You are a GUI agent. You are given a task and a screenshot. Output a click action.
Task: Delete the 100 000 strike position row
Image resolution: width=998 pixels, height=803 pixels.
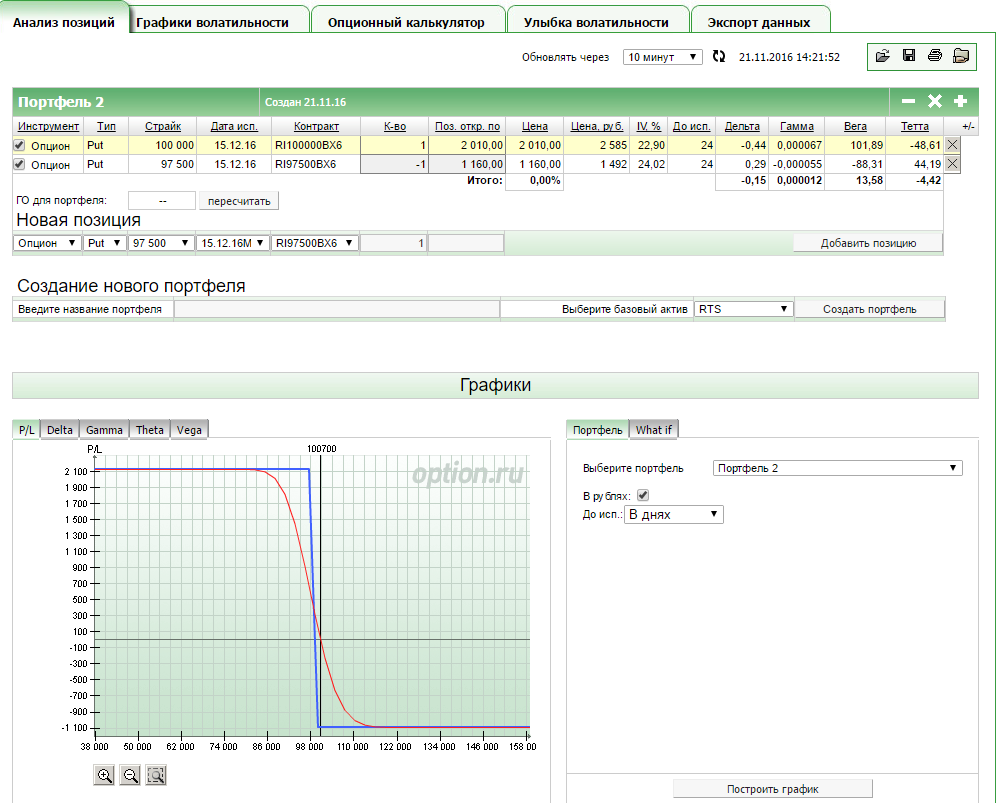coord(952,145)
